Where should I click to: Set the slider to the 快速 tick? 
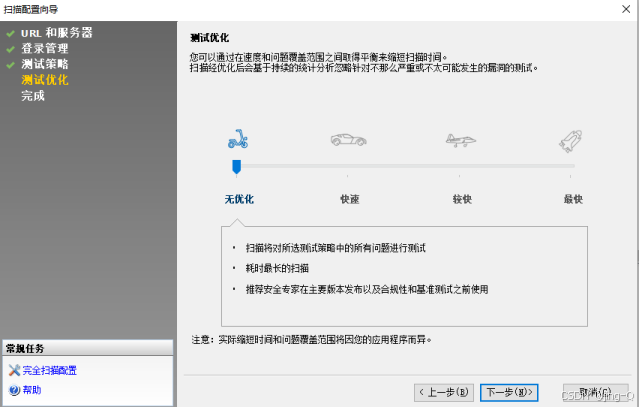[348, 166]
